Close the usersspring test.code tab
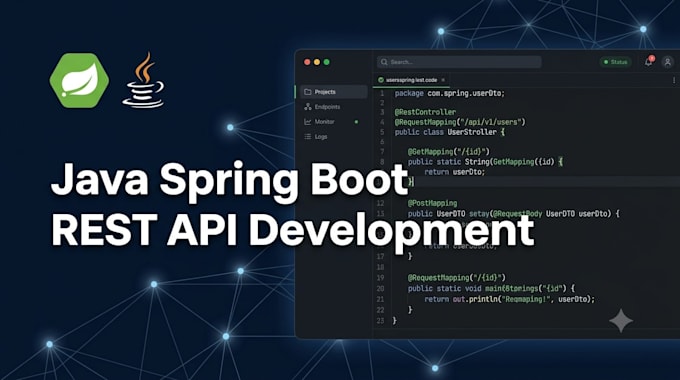 (443, 80)
